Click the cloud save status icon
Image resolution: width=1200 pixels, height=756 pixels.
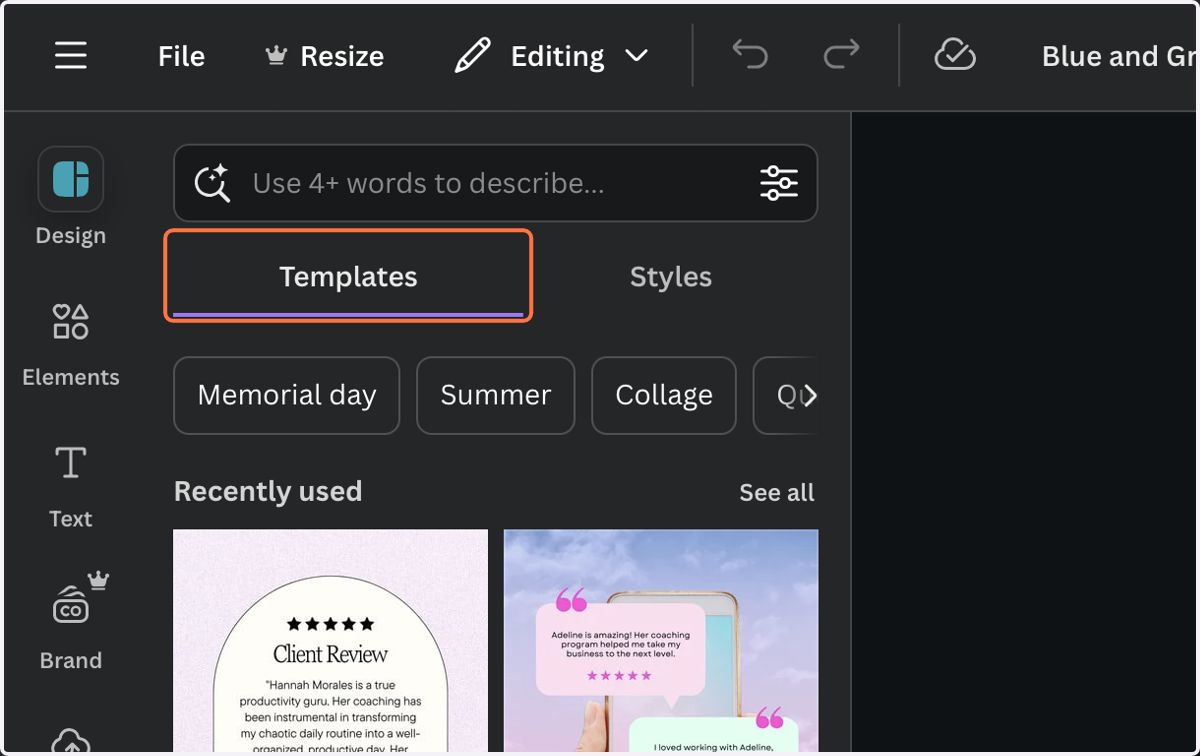955,55
